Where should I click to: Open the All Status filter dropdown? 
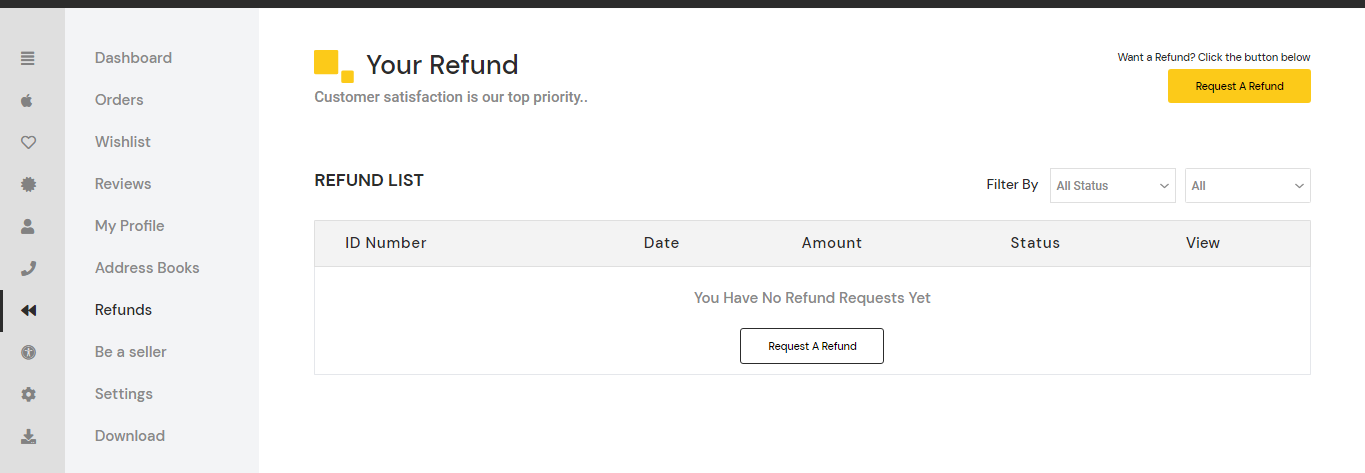(1113, 186)
